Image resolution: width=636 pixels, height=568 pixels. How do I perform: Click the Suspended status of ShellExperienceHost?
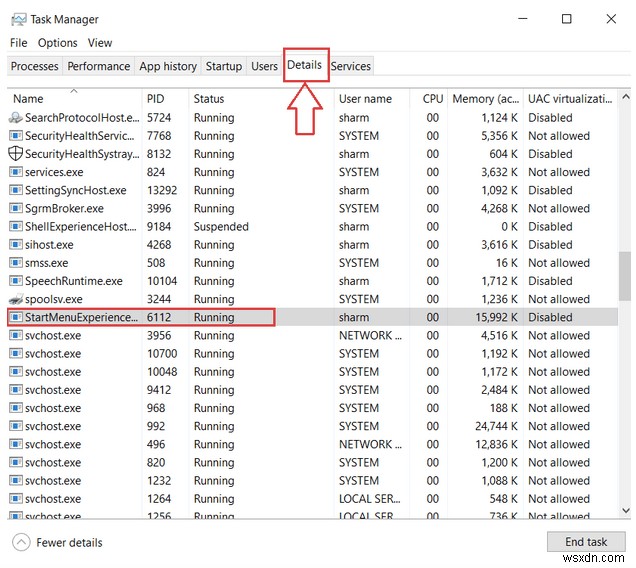pyautogui.click(x=221, y=226)
